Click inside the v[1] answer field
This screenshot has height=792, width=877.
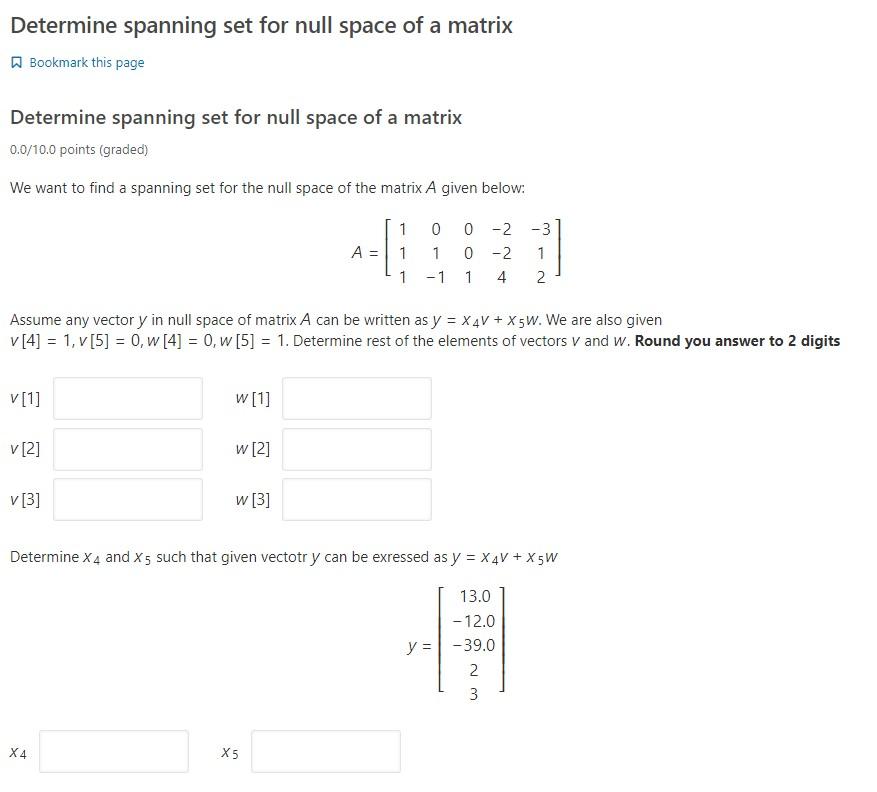(128, 398)
